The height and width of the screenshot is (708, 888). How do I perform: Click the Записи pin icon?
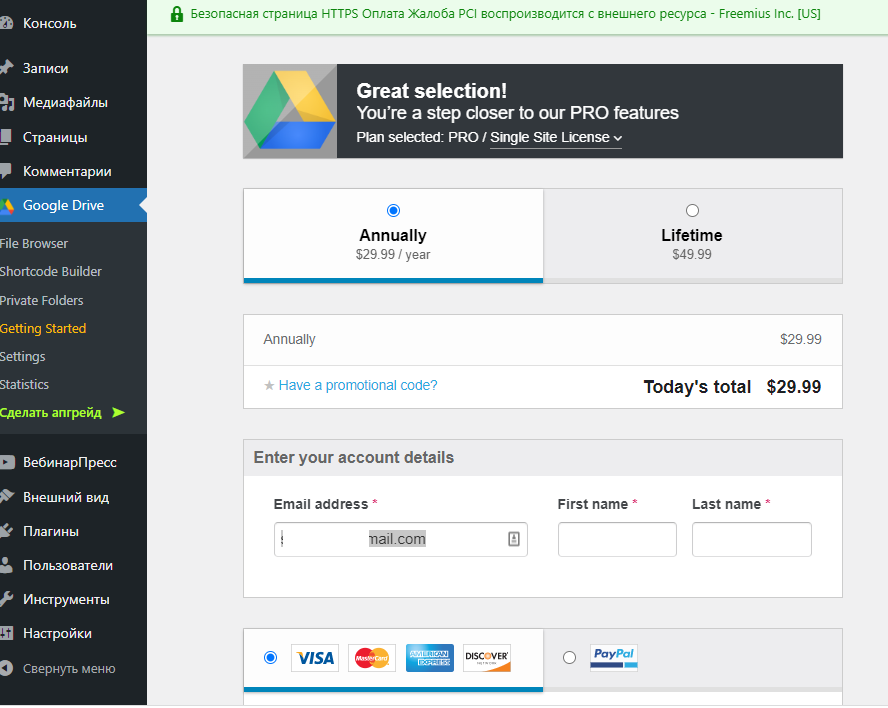[6, 68]
